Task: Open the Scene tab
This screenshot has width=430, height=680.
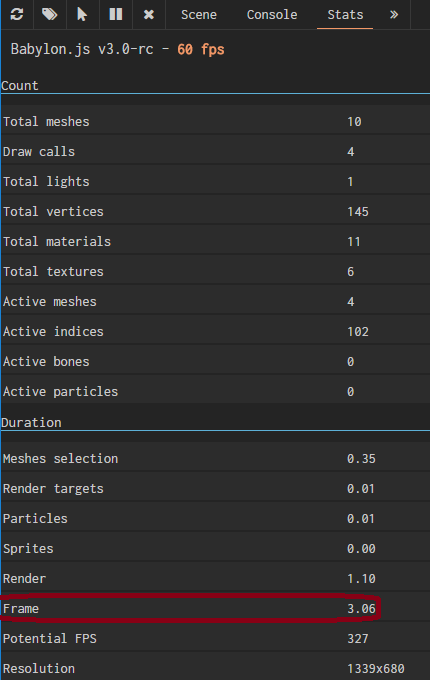Action: (199, 15)
